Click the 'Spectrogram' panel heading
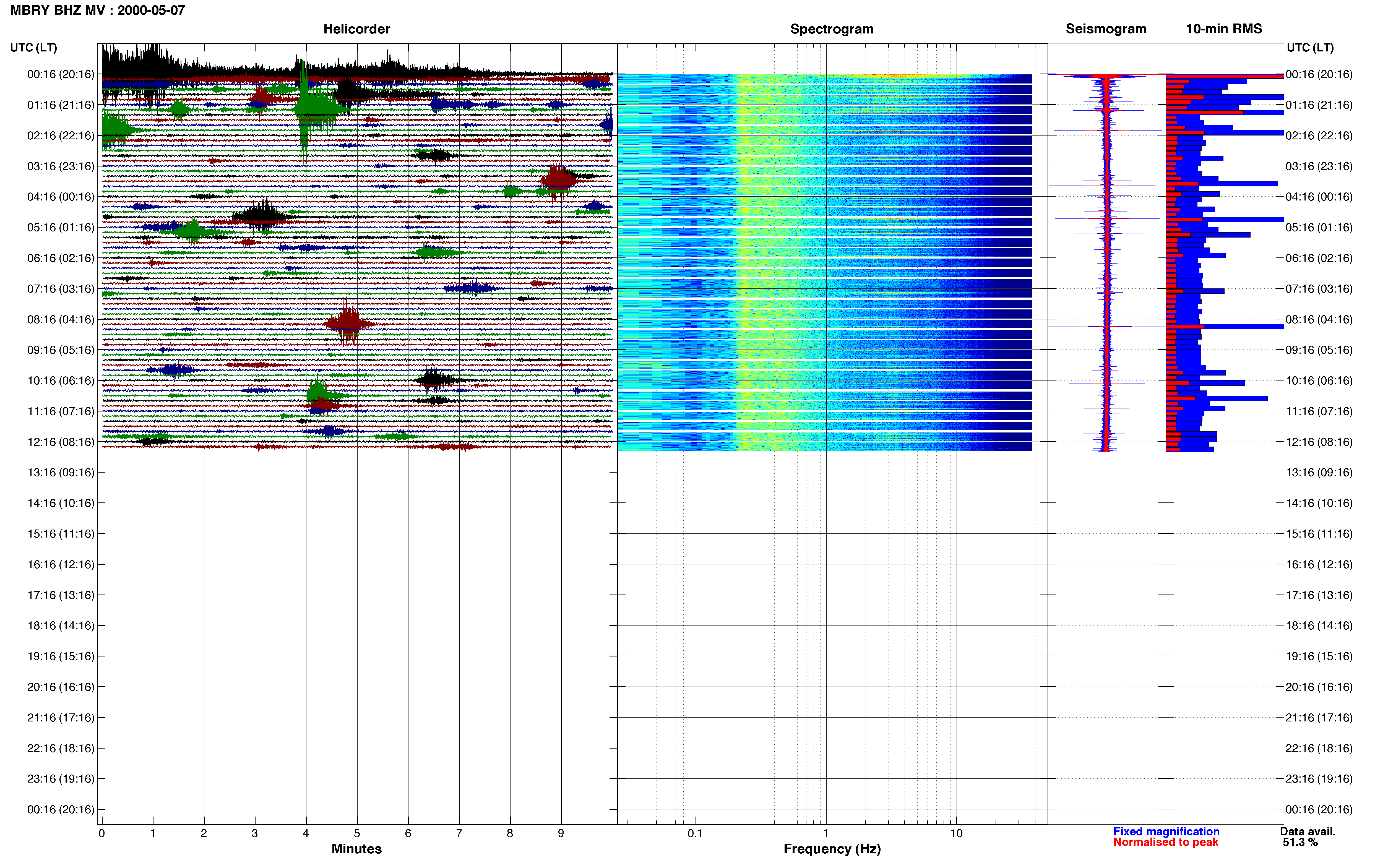 (832, 29)
